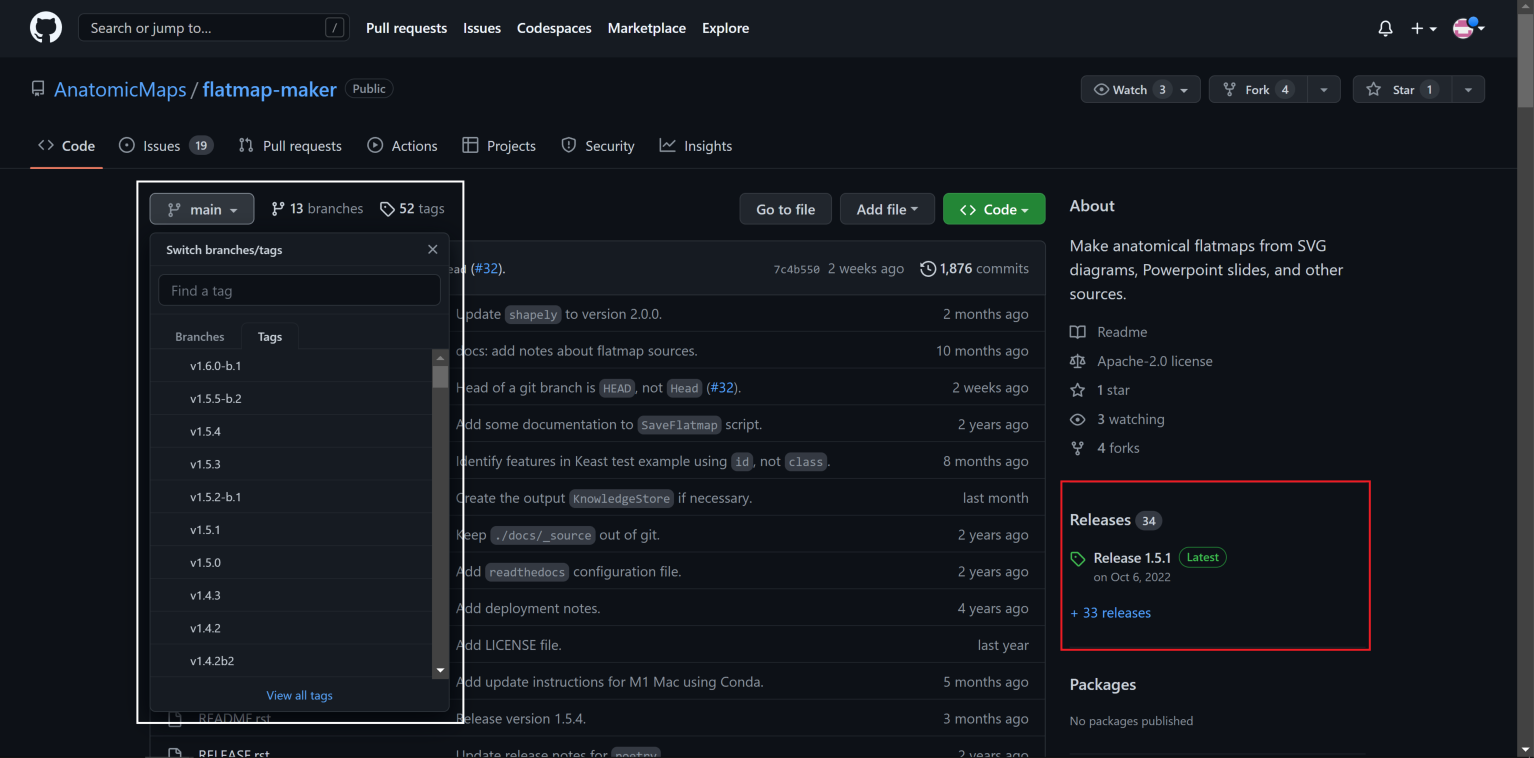Select tag v1.5.4
Viewport: 1534px width, 758px height.
(x=291, y=432)
